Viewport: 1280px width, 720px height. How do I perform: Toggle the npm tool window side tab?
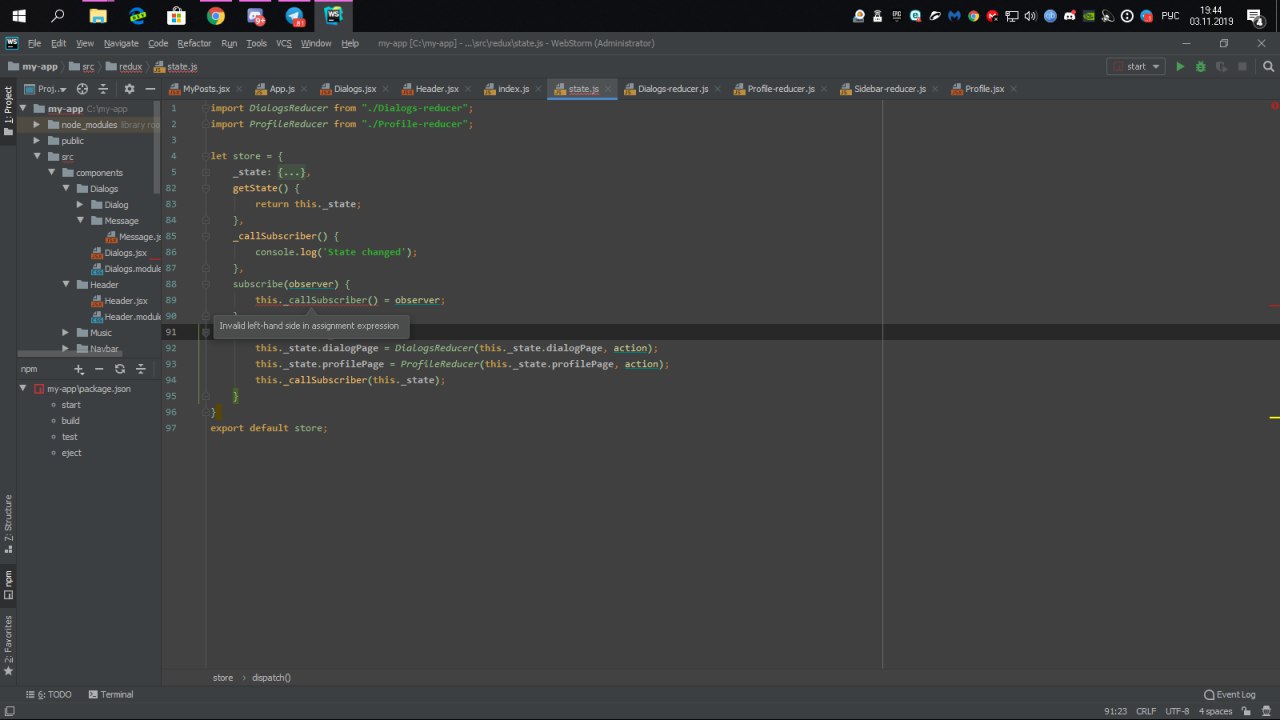(8, 584)
